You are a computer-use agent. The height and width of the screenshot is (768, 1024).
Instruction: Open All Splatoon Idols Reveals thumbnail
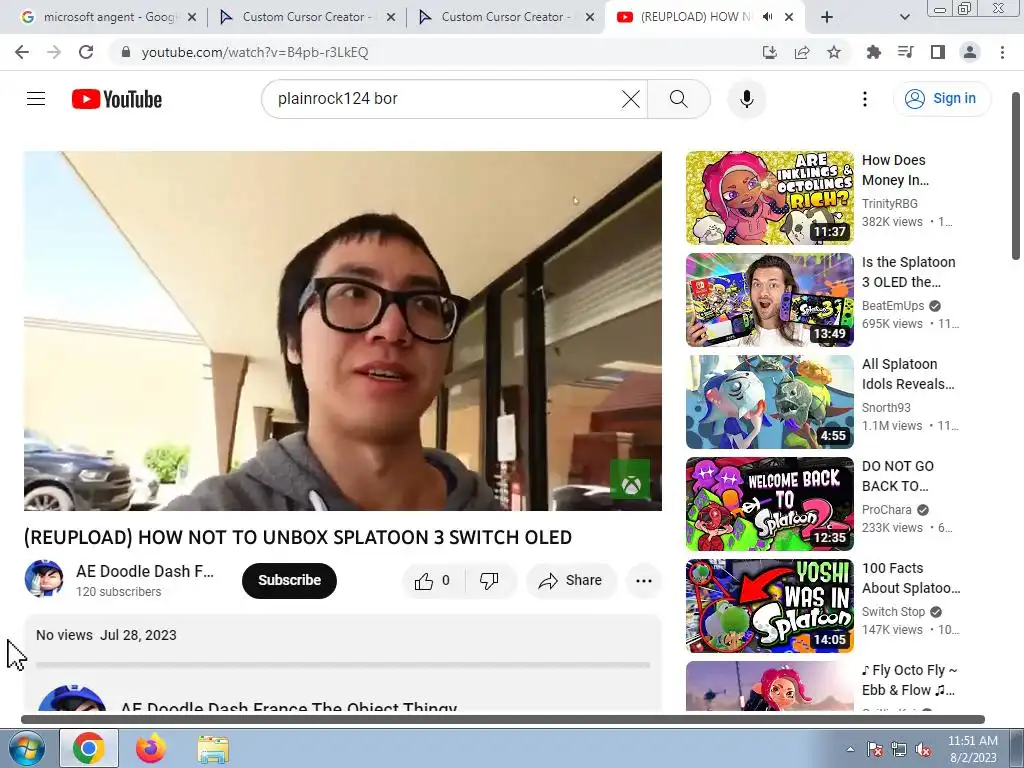[770, 402]
